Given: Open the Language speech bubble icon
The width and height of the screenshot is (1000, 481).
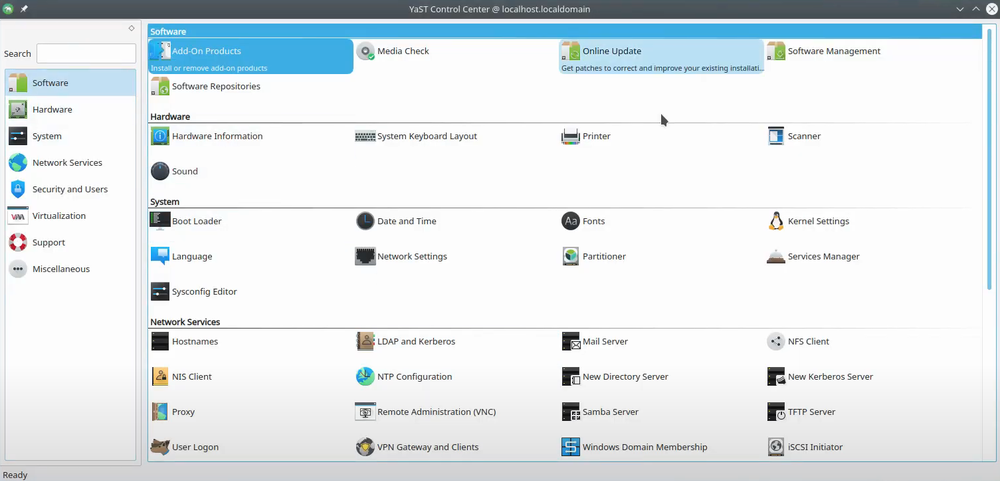Looking at the screenshot, I should tap(160, 256).
